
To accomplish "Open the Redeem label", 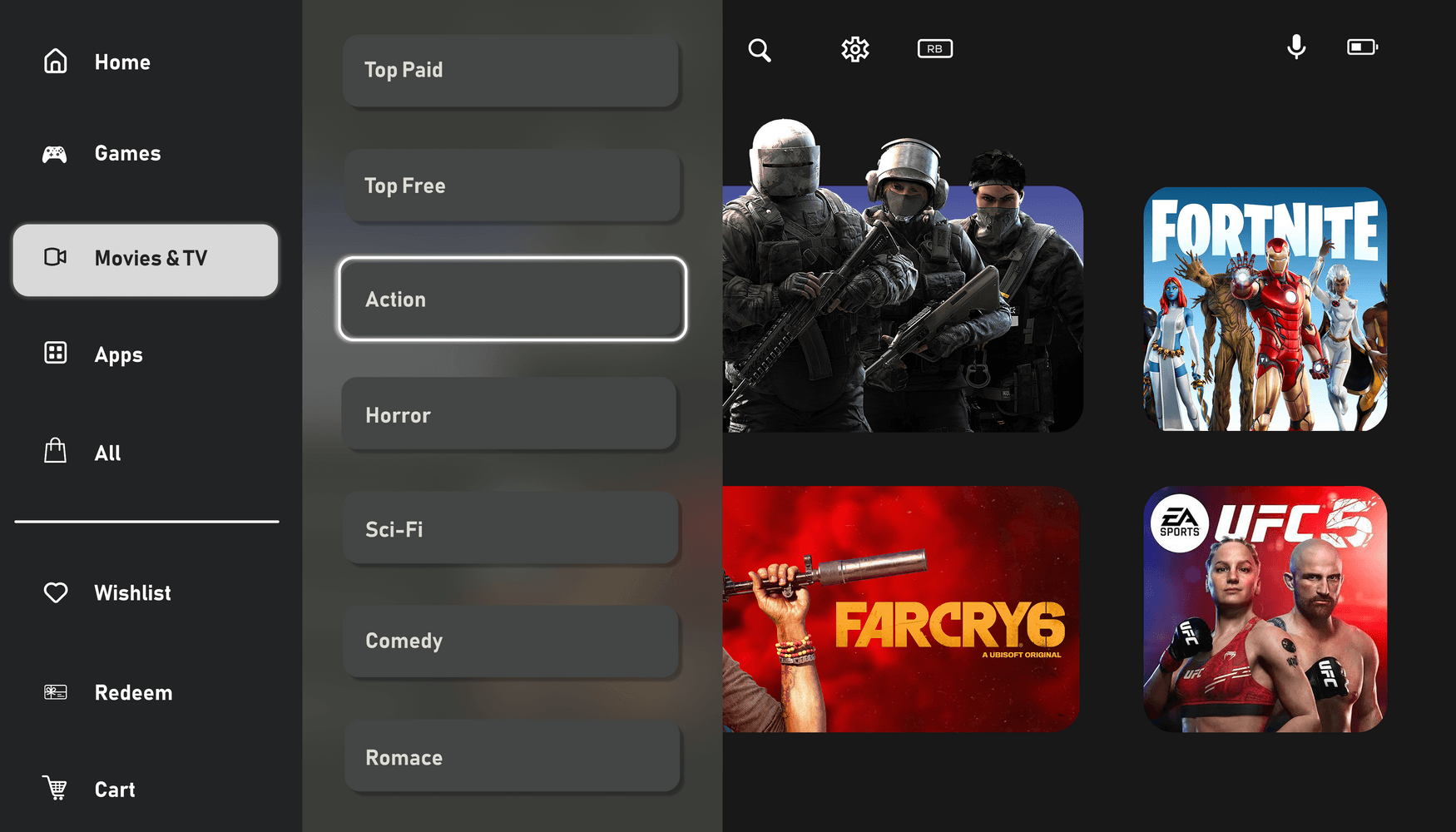I will click(134, 693).
